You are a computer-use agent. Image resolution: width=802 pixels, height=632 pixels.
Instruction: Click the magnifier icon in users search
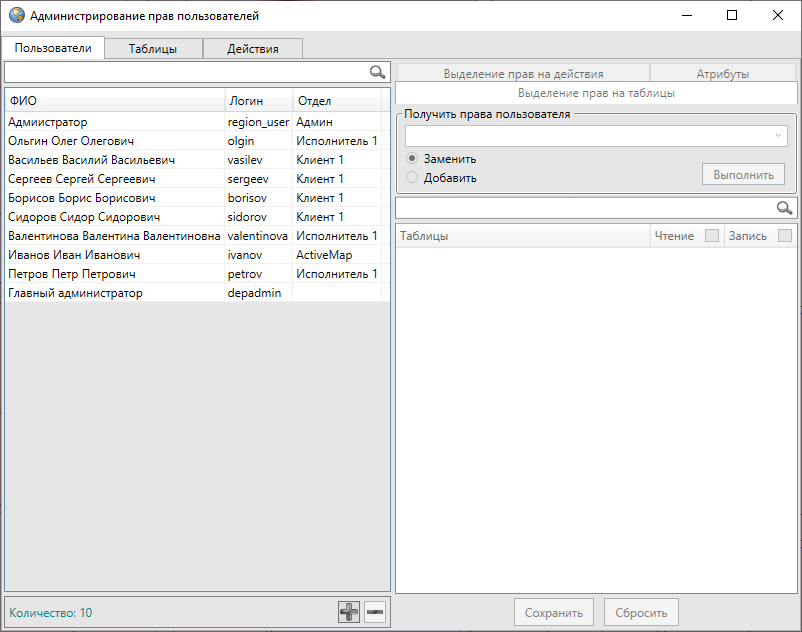377,72
